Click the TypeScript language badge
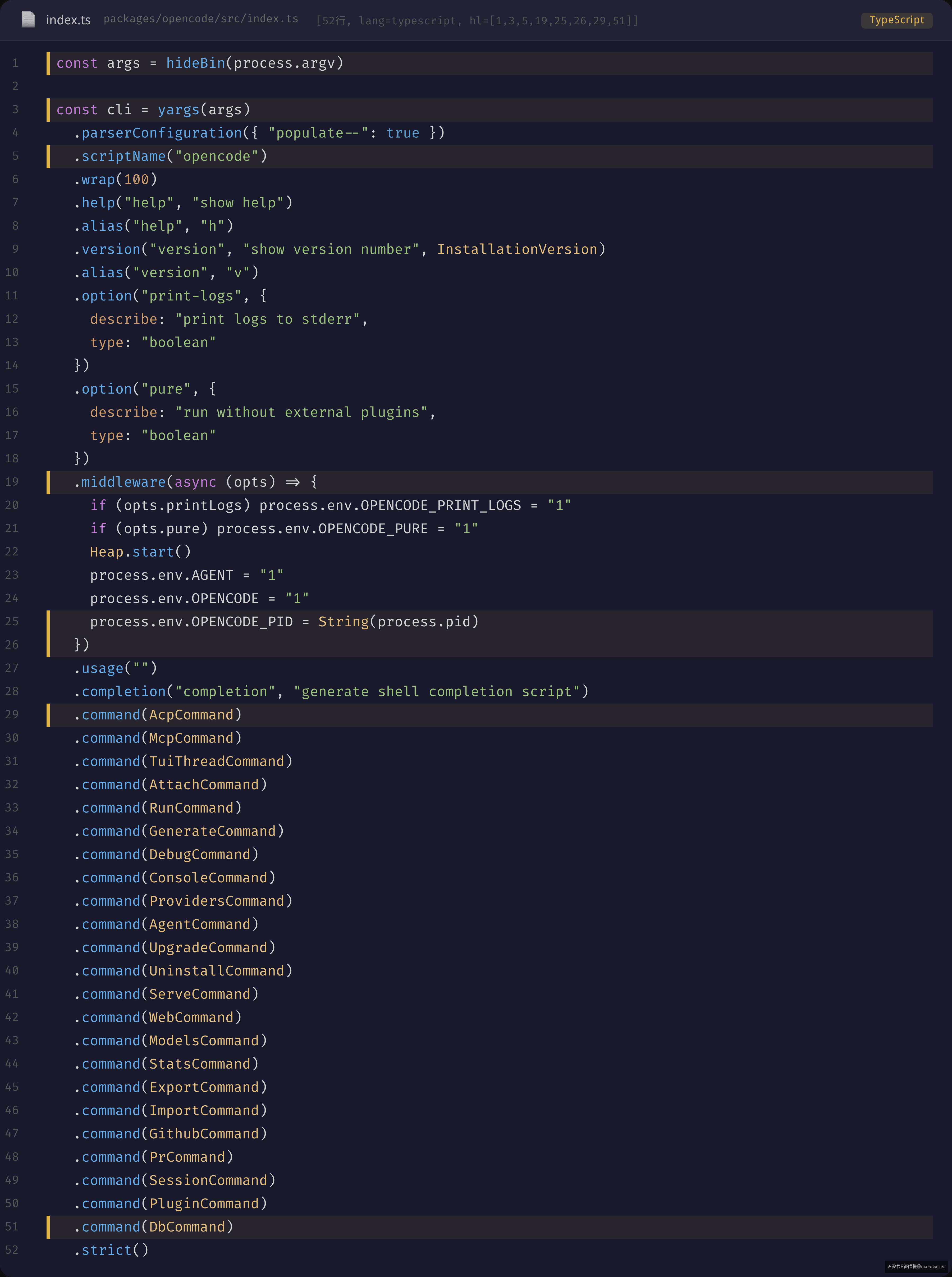Image resolution: width=952 pixels, height=1277 pixels. pos(896,20)
